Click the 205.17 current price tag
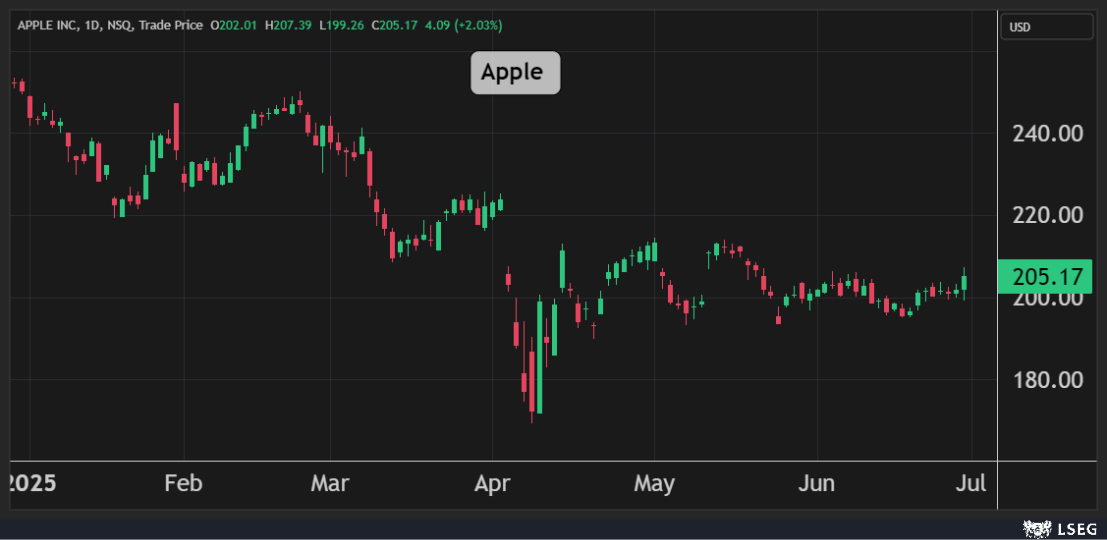Viewport: 1107px width, 540px height. click(1046, 277)
